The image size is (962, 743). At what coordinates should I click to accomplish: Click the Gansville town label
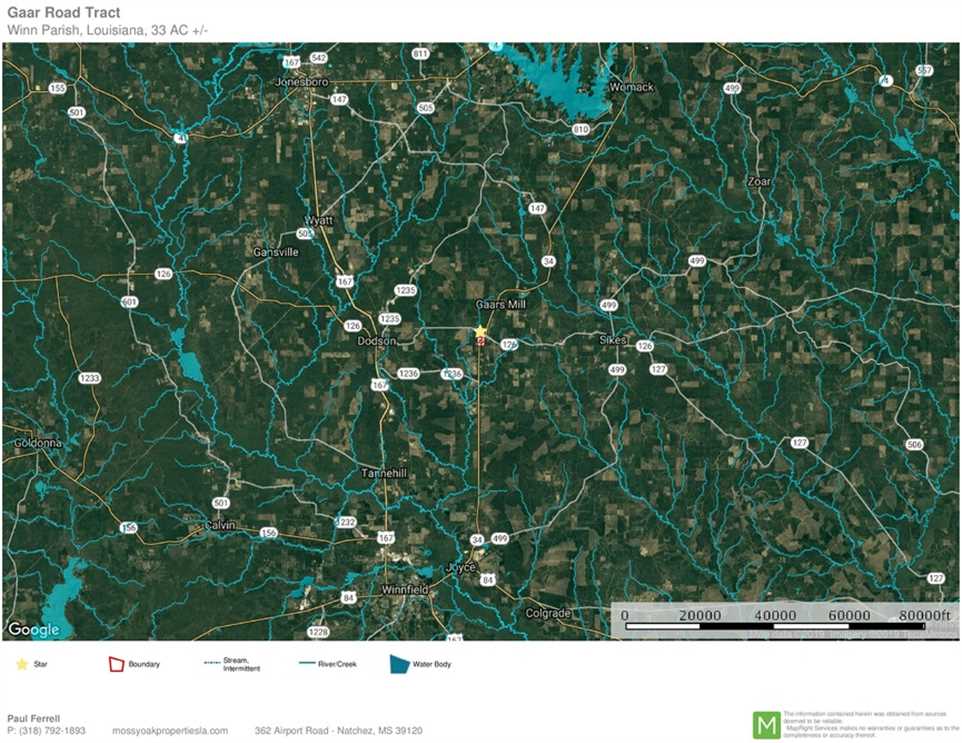[276, 252]
